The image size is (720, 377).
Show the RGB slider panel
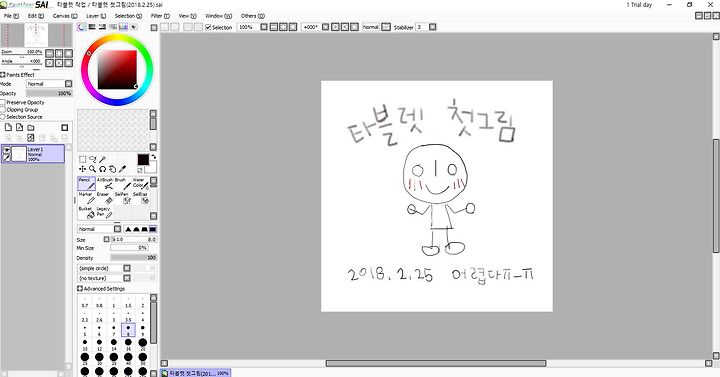click(92, 27)
